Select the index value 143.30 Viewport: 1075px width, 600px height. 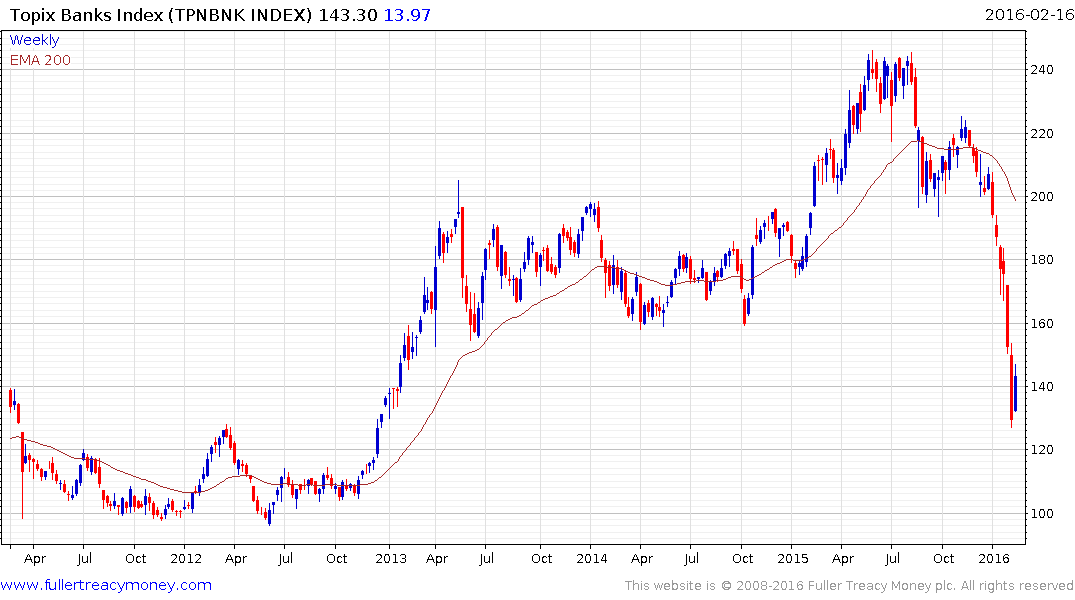[x=348, y=14]
